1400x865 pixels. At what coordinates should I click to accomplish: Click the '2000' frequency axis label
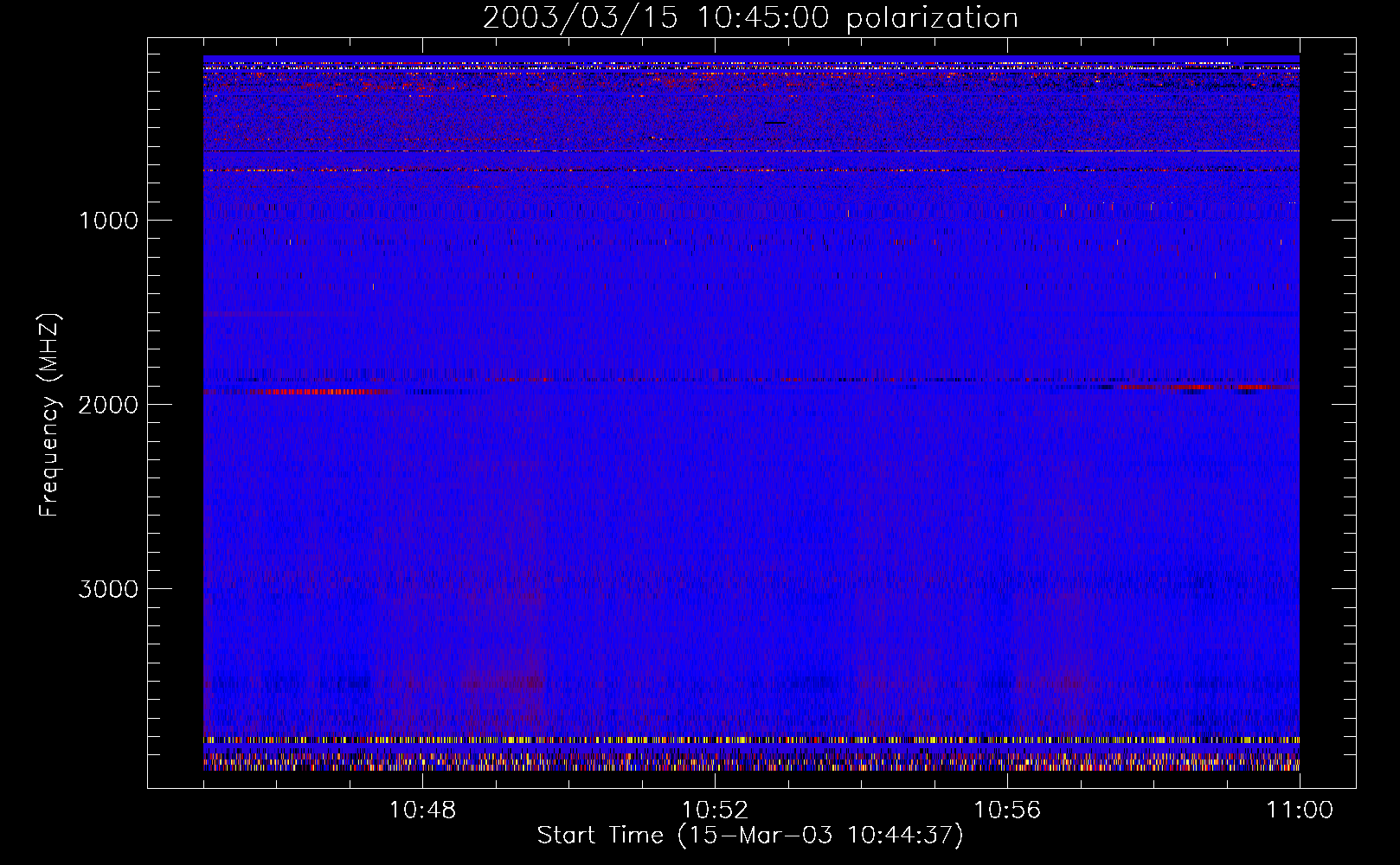pos(108,405)
